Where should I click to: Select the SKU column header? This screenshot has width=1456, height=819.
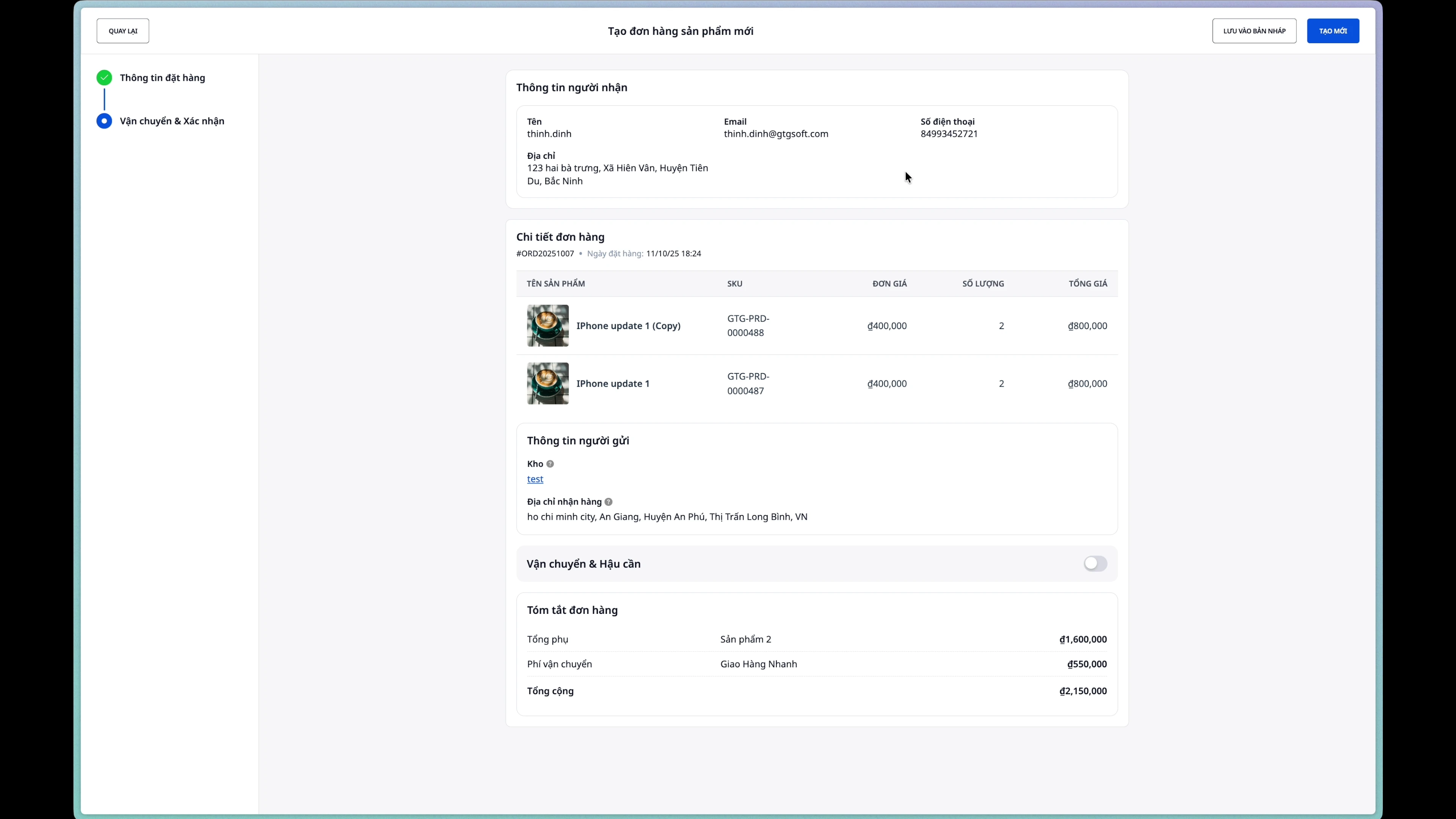pos(734,283)
